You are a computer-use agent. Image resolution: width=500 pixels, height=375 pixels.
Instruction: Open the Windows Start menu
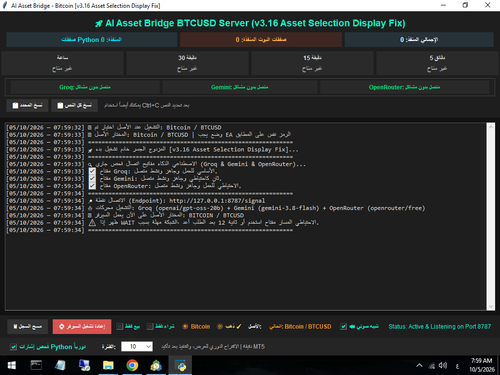[12, 366]
